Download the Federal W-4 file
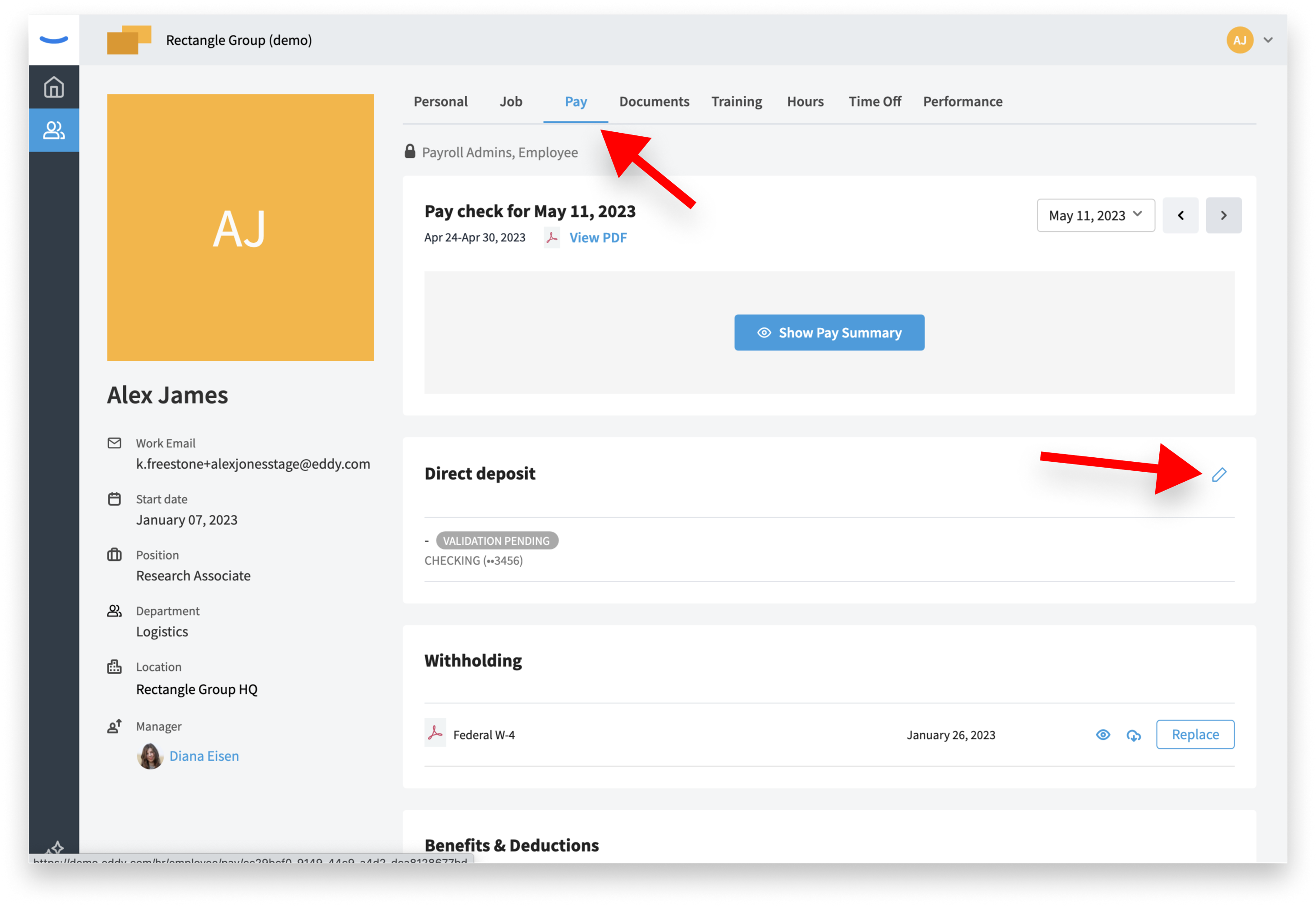The height and width of the screenshot is (906, 1316). 1133,735
